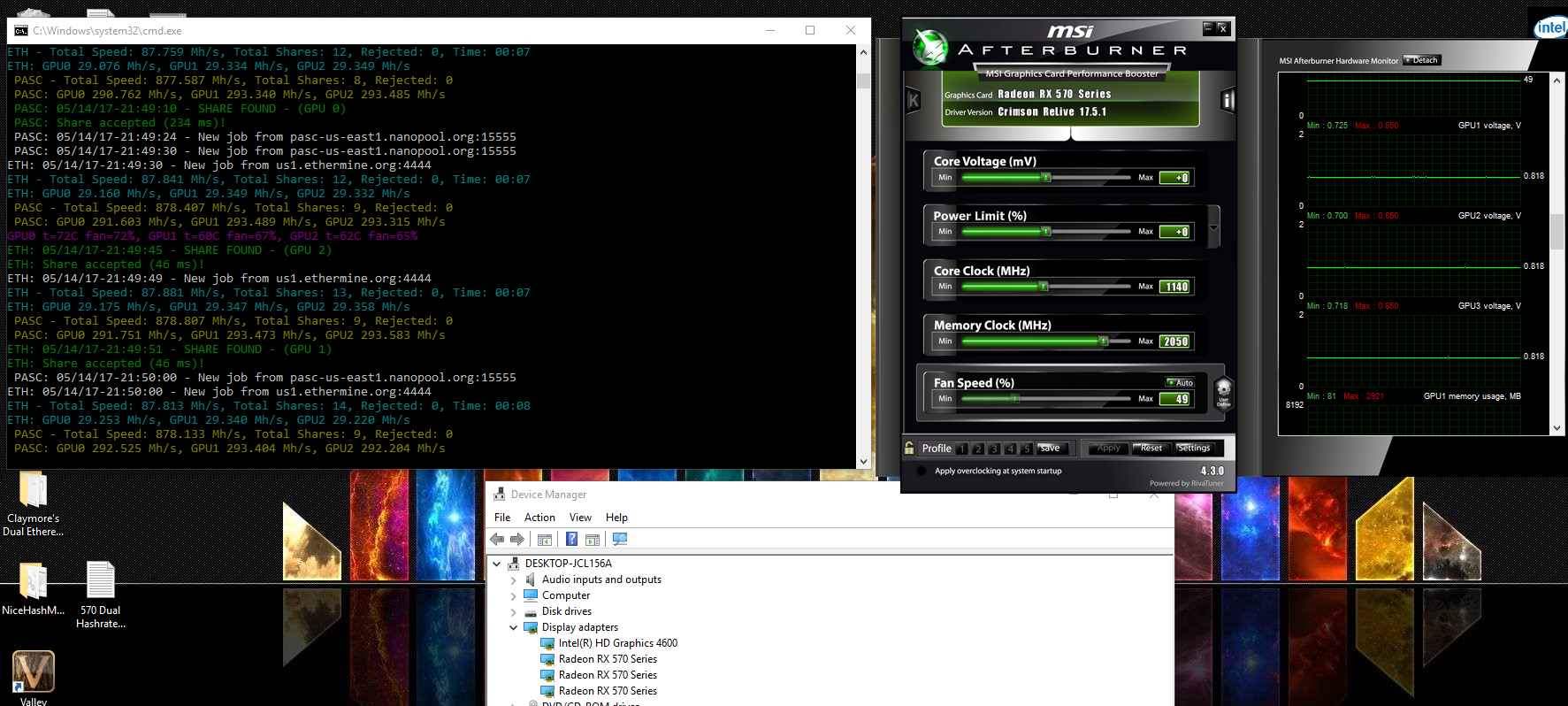
Task: Click the Hardware Monitor scrollbar down arrow
Action: [x=1557, y=428]
